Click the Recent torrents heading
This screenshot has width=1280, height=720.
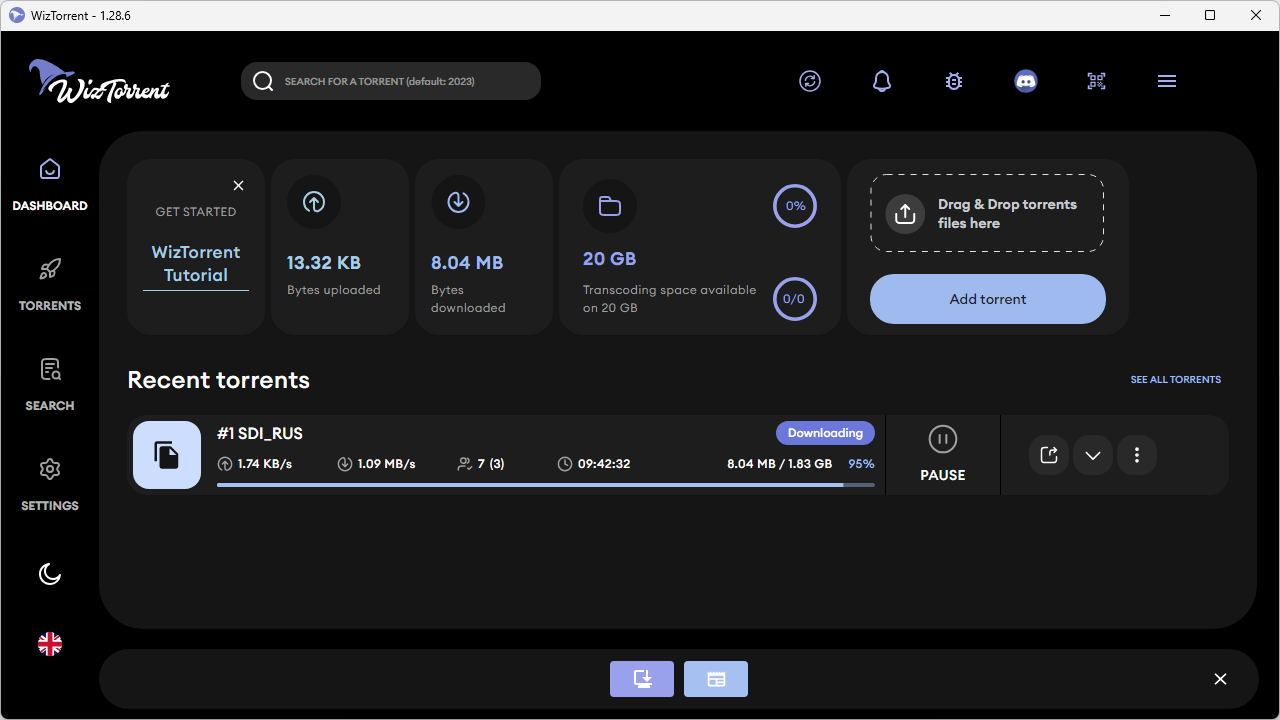click(219, 380)
